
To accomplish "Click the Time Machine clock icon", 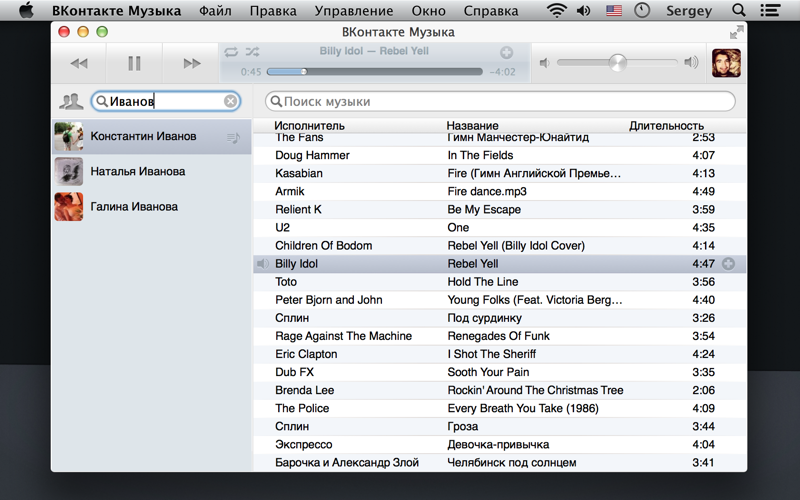I will pos(642,10).
